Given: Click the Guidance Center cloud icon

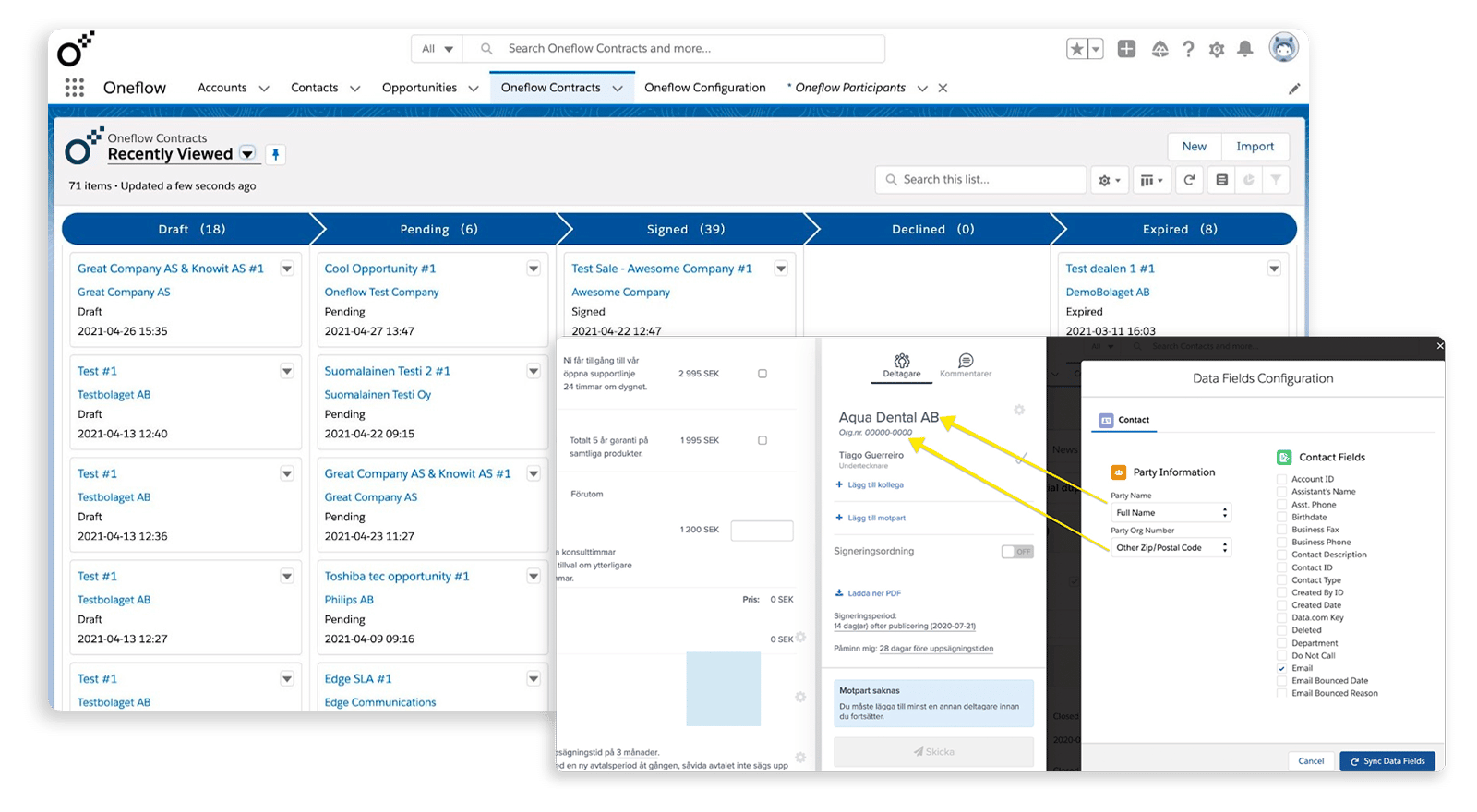Looking at the screenshot, I should 1160,49.
